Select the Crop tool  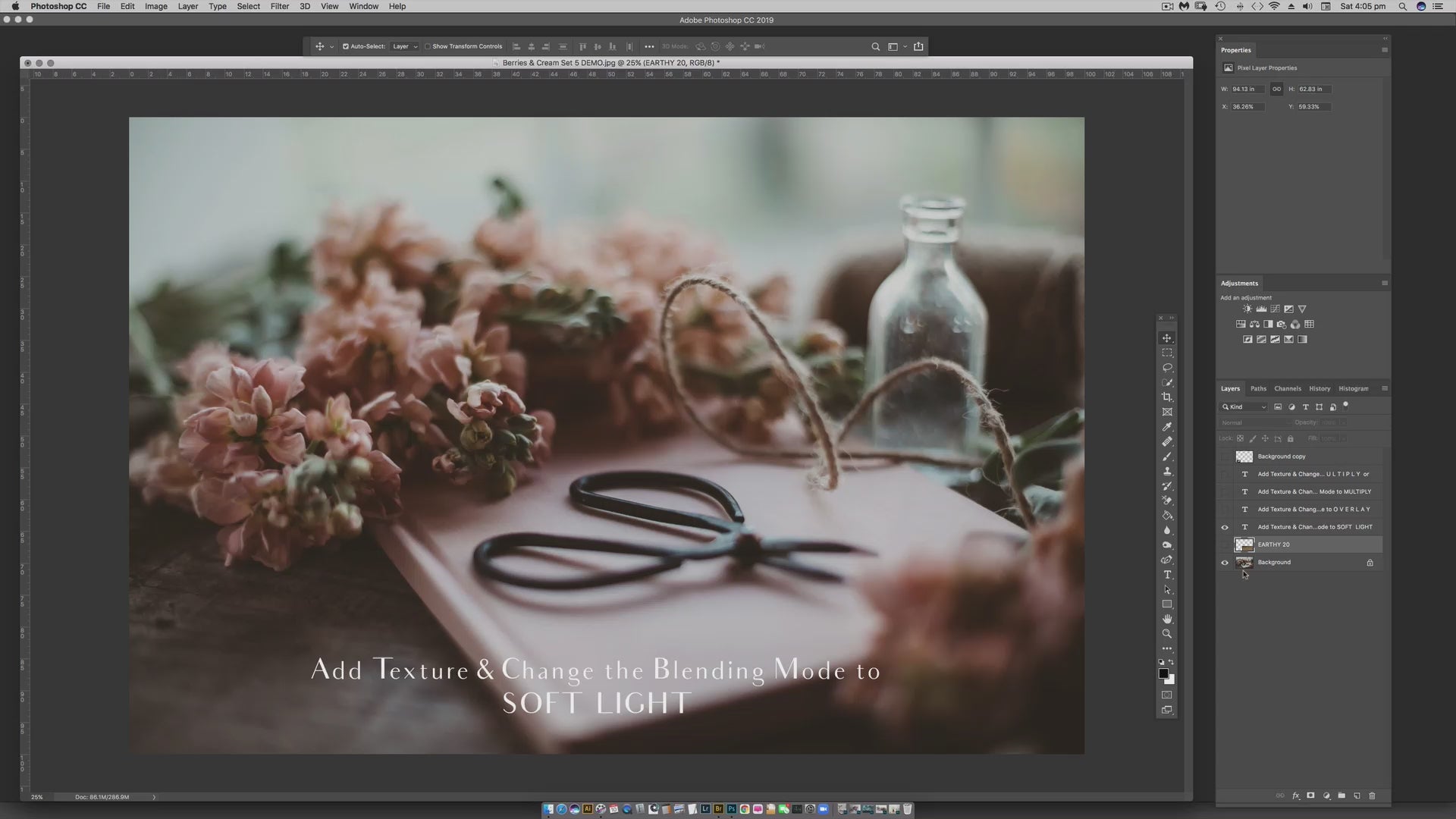click(x=1167, y=397)
